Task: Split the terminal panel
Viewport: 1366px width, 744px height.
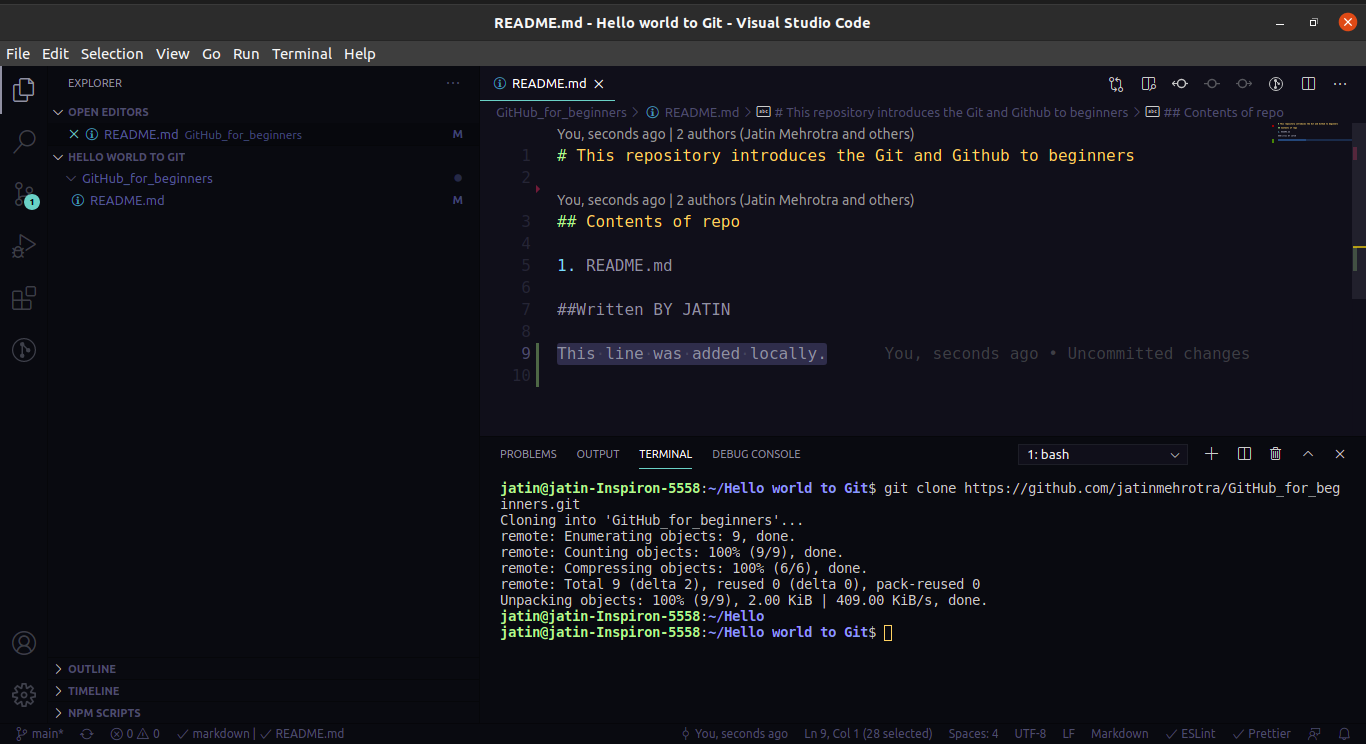Action: coord(1244,454)
